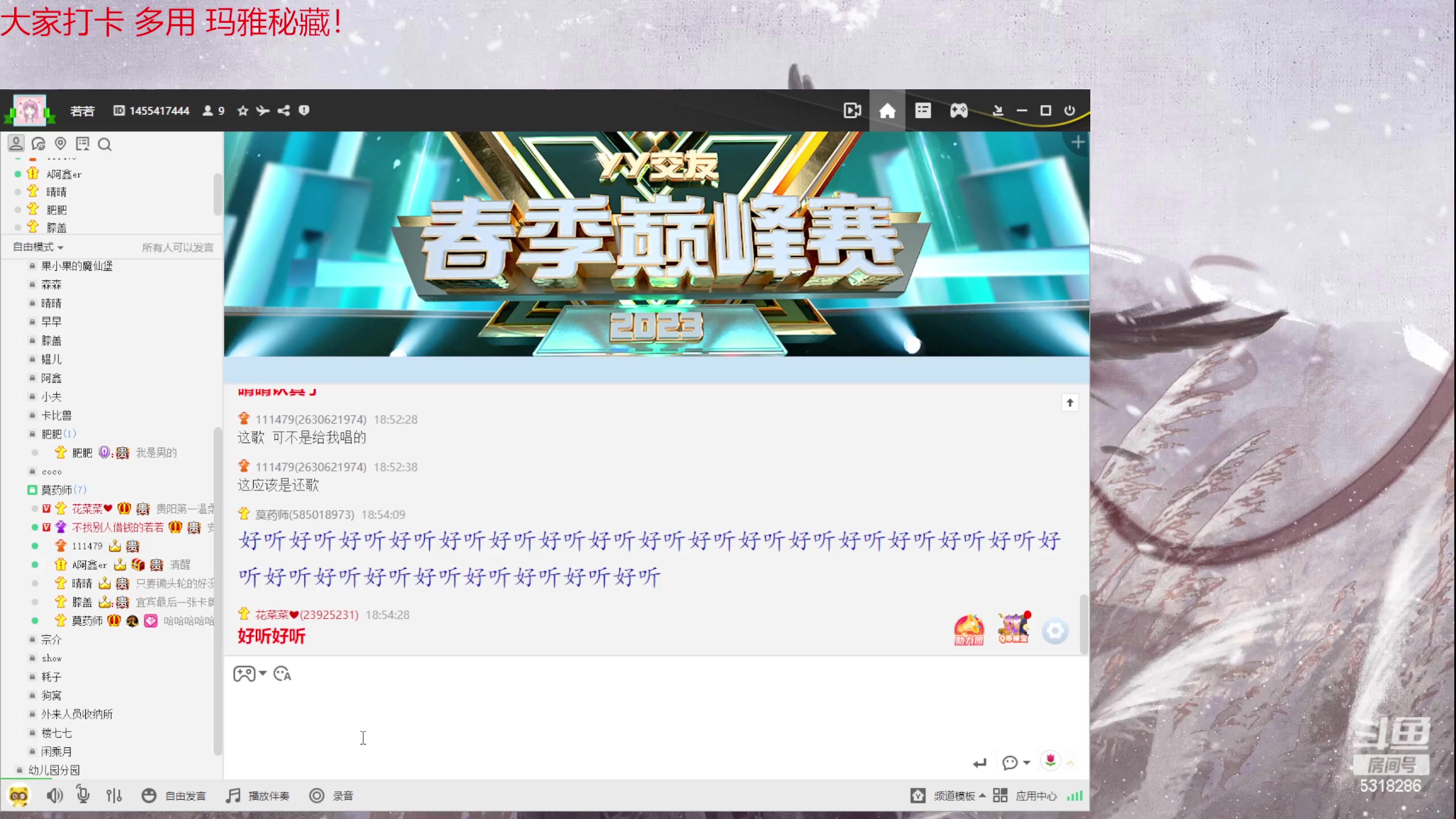Expand the 幼儿园分园 channel
Viewport: 1456px width, 819px height.
point(54,770)
